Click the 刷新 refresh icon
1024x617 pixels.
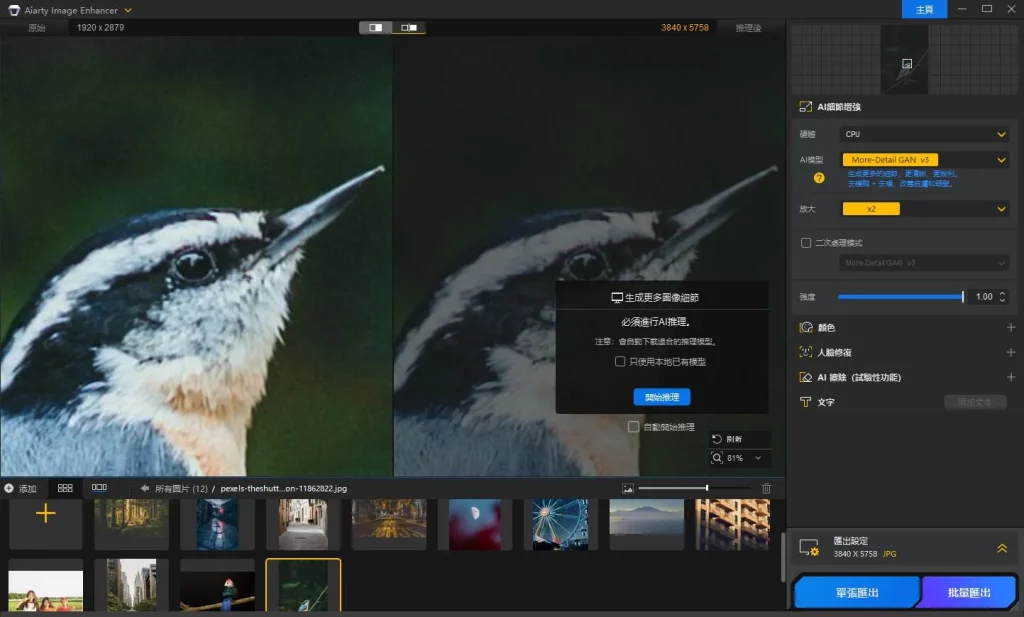[717, 439]
